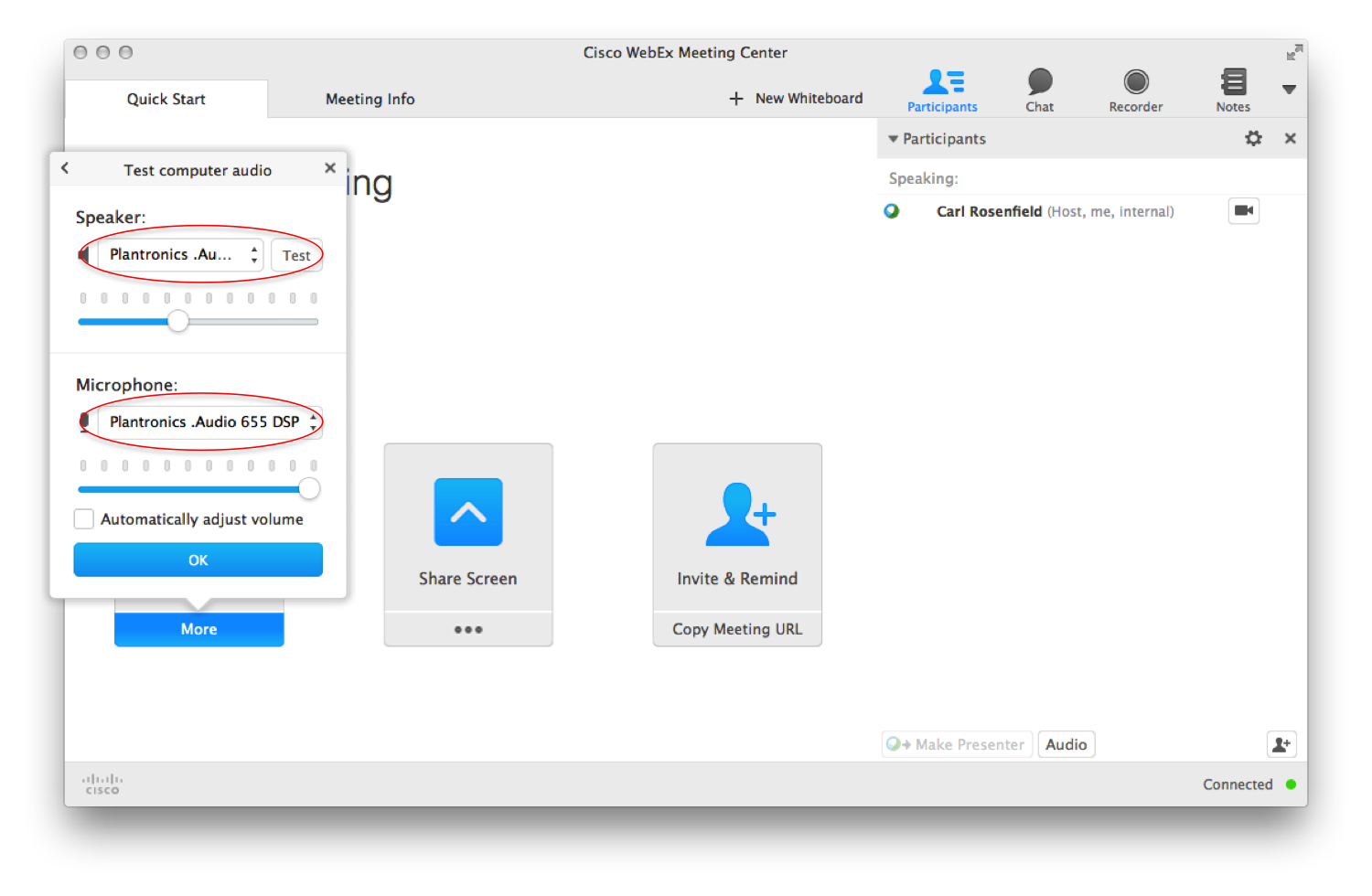Close the Participants panel with the X
Screen dimensions: 1372x896
tap(1291, 138)
